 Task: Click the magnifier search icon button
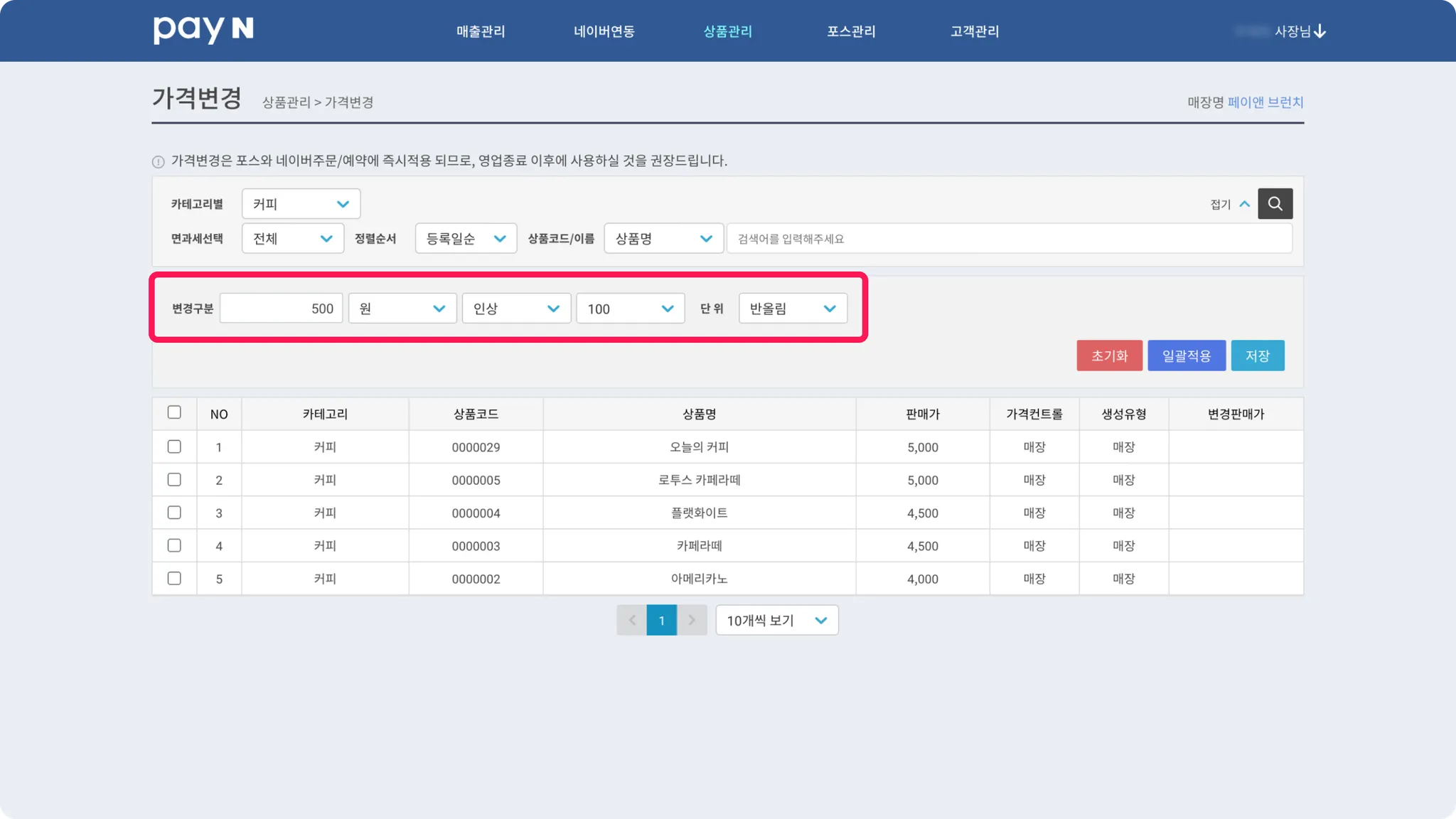click(x=1275, y=204)
